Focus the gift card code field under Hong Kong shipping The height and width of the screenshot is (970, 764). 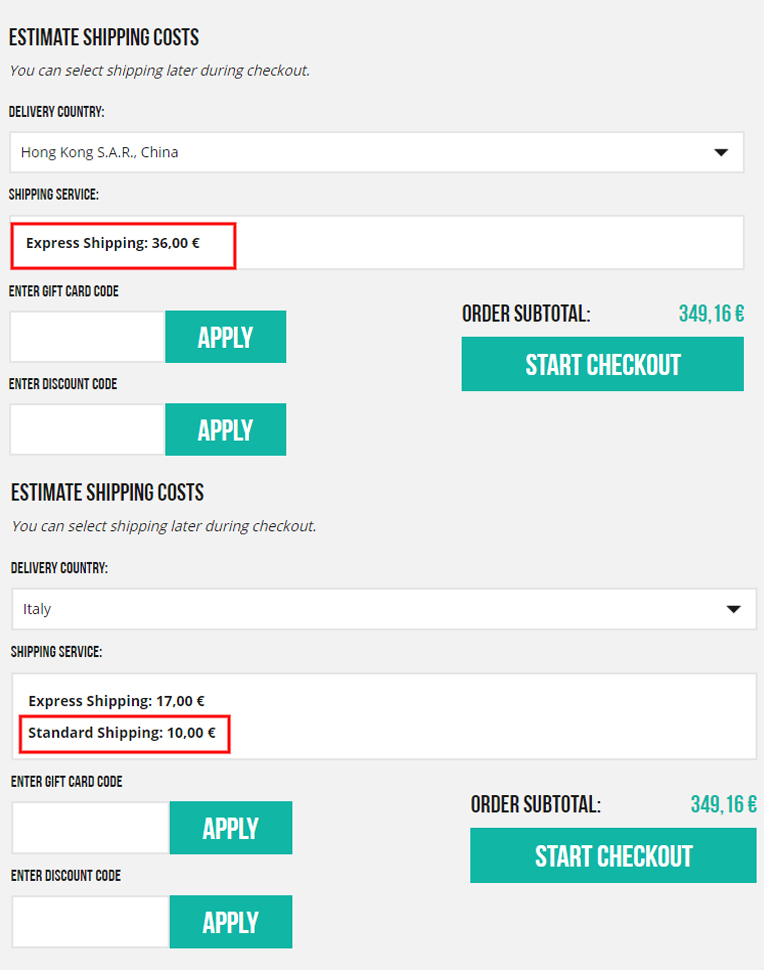pyautogui.click(x=87, y=337)
